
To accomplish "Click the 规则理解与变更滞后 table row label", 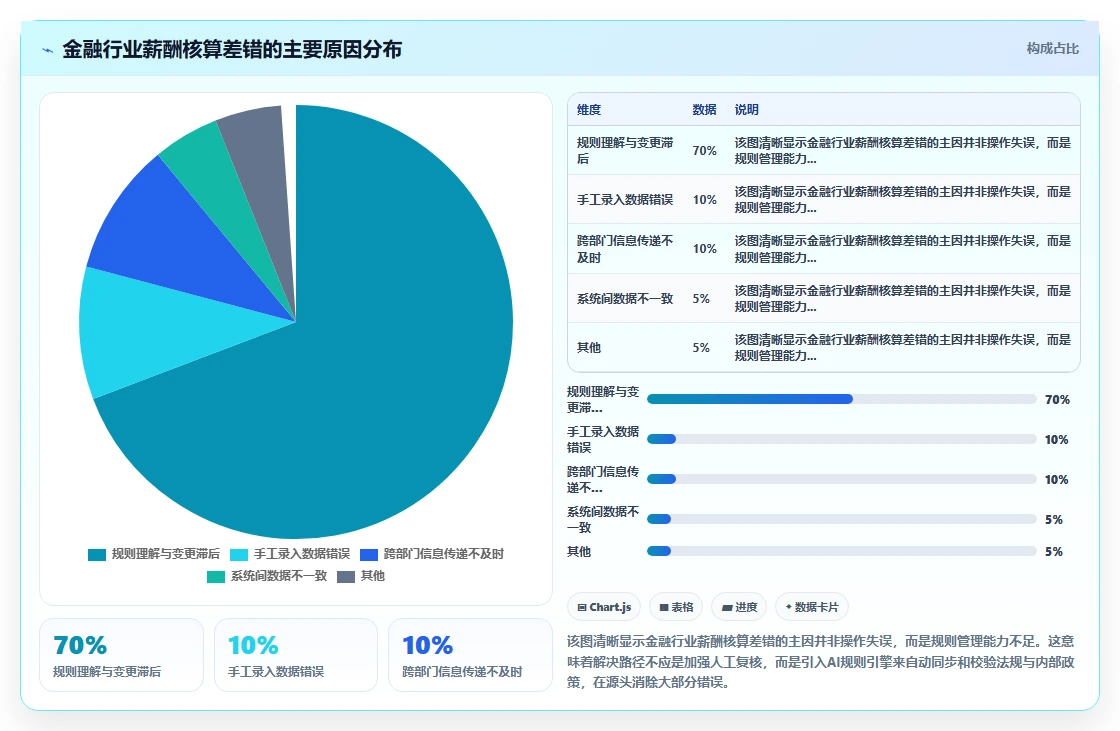I will click(x=625, y=151).
